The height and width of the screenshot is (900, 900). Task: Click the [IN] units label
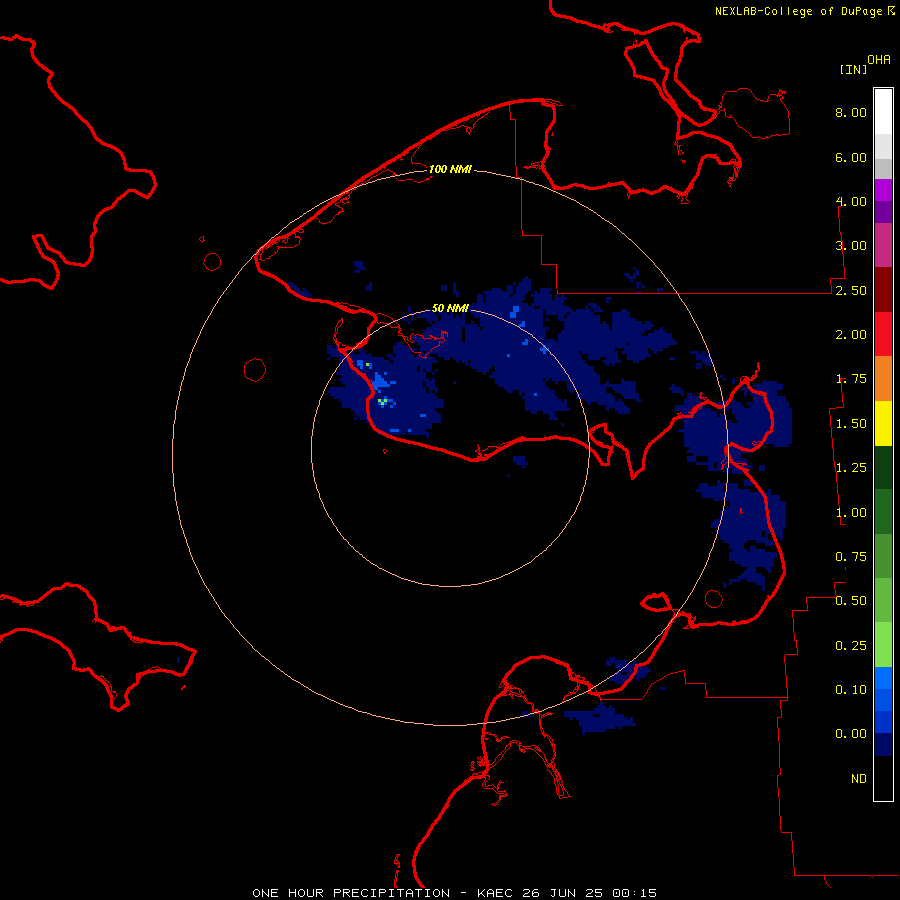[853, 69]
